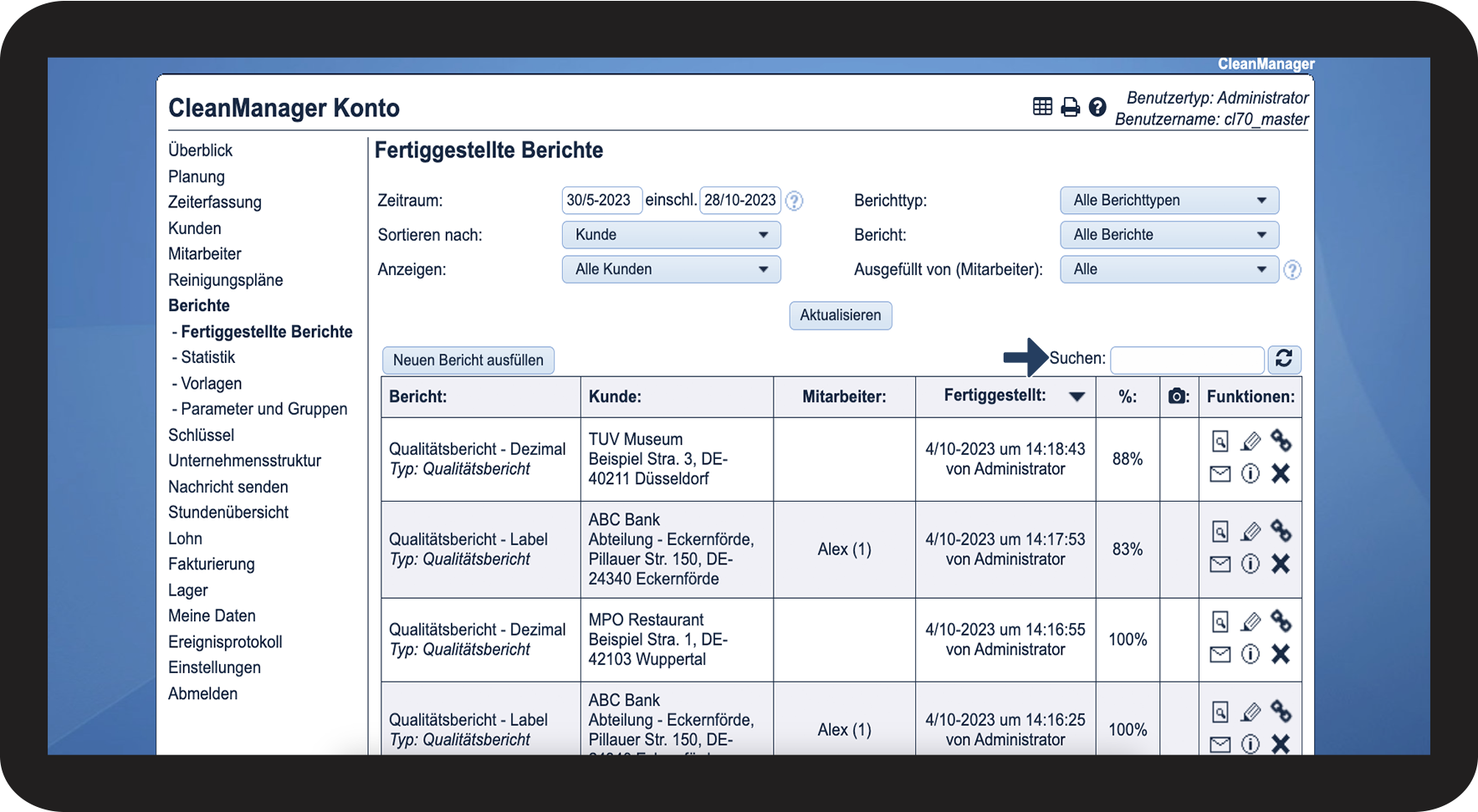Click link icon in 83% ABC Bank row
Screen dimensions: 1478x812
point(1281,530)
